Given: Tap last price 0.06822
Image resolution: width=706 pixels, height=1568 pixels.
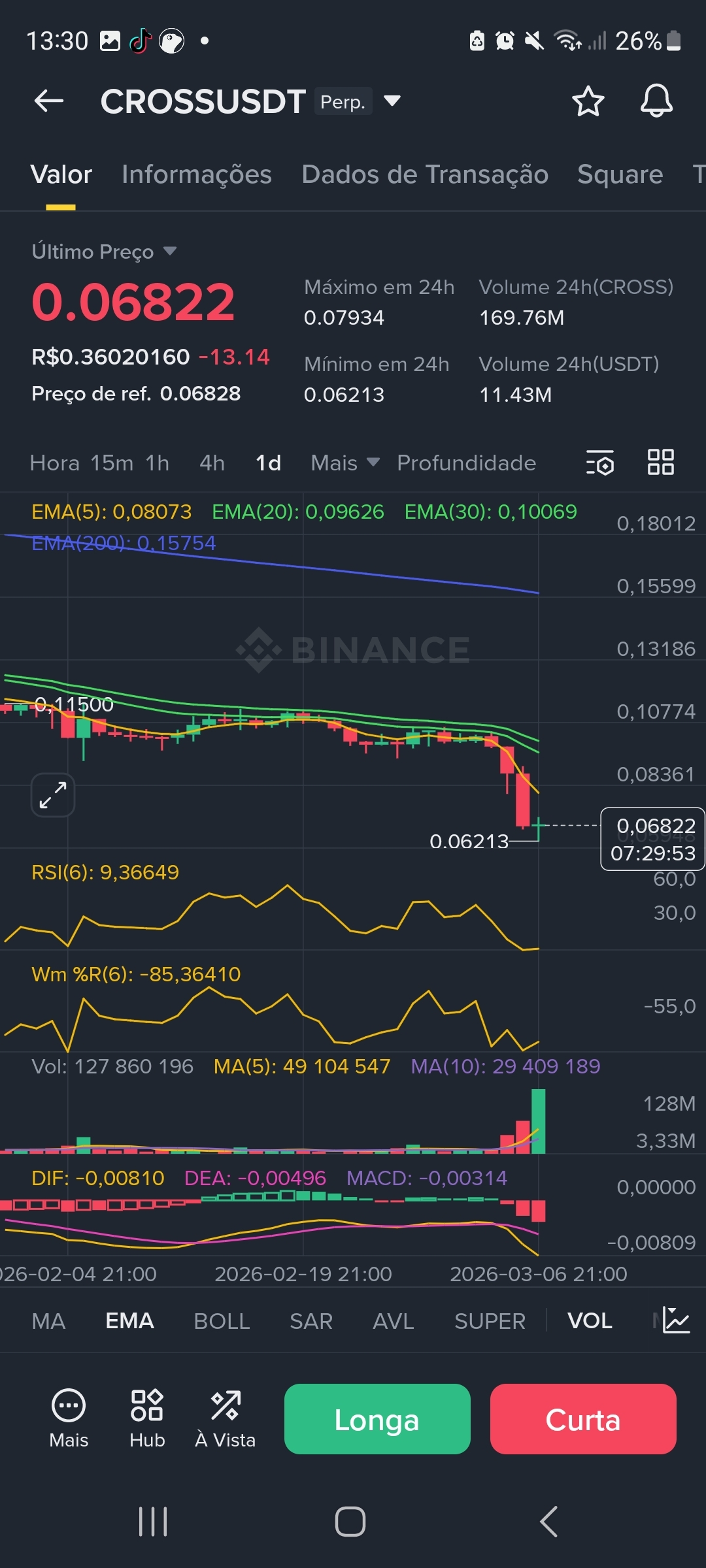Looking at the screenshot, I should [x=133, y=302].
